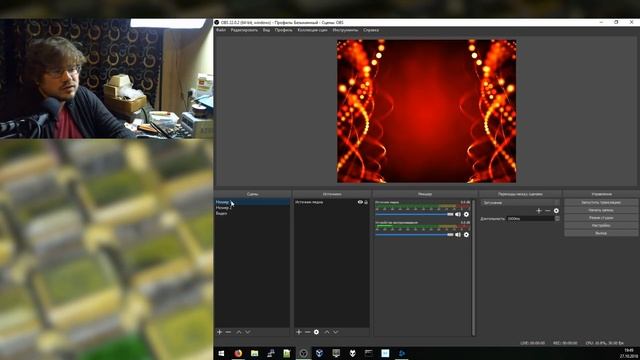The image size is (640, 360).
Task: Select the Номер 2 scene
Action: click(x=252, y=208)
